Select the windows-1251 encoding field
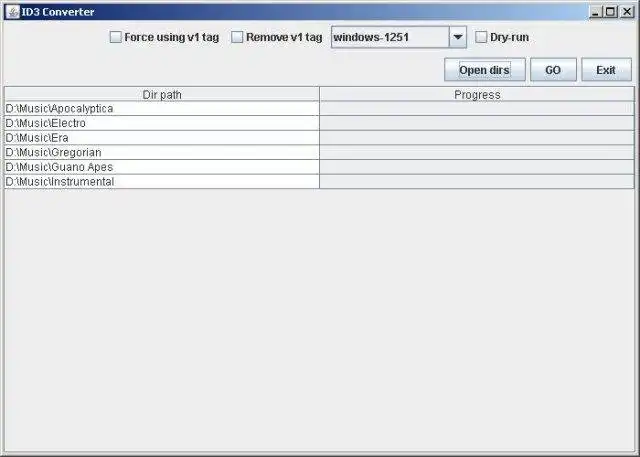This screenshot has height=457, width=640. coord(390,37)
